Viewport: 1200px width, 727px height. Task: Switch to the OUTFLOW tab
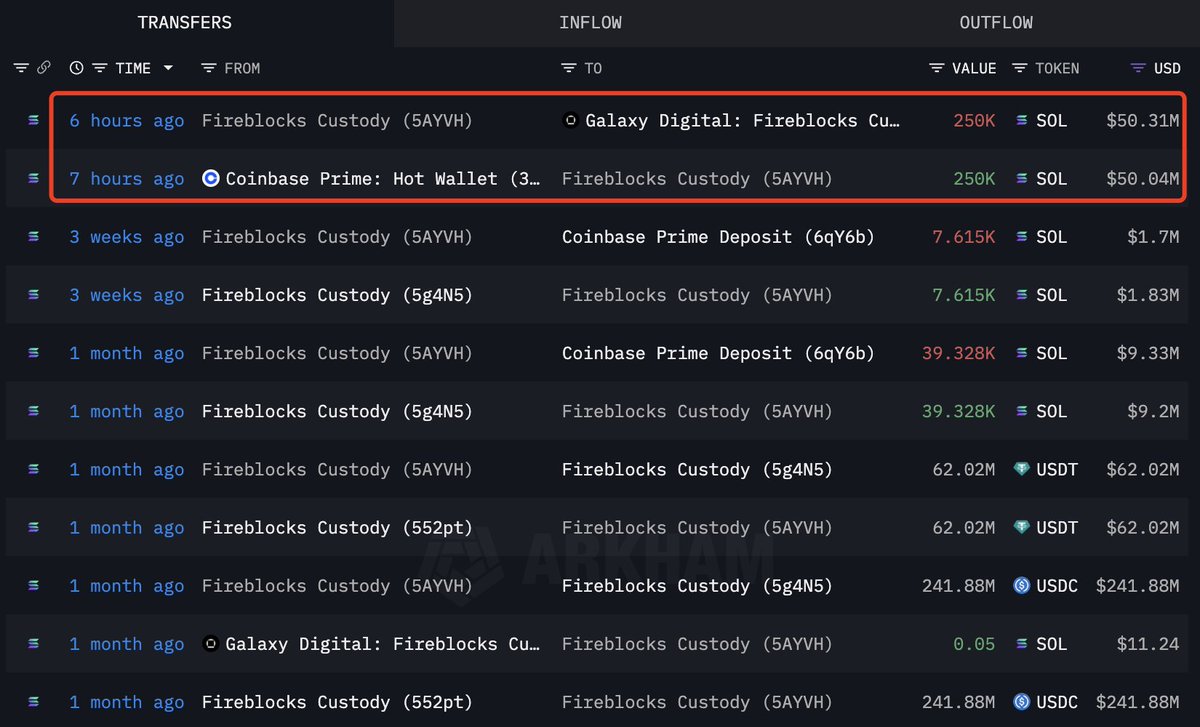tap(996, 22)
